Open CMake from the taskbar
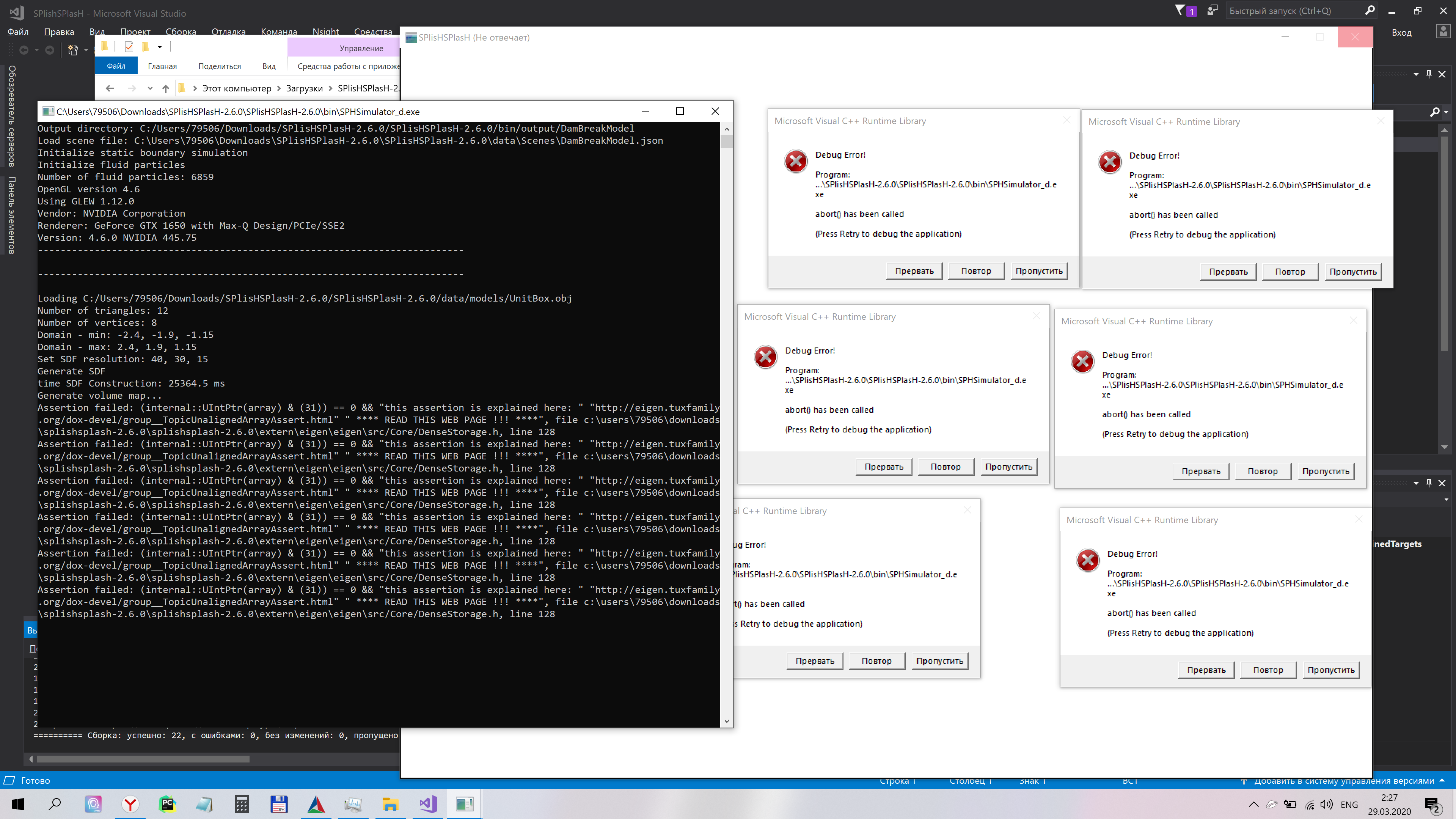This screenshot has height=819, width=1456. point(316,804)
